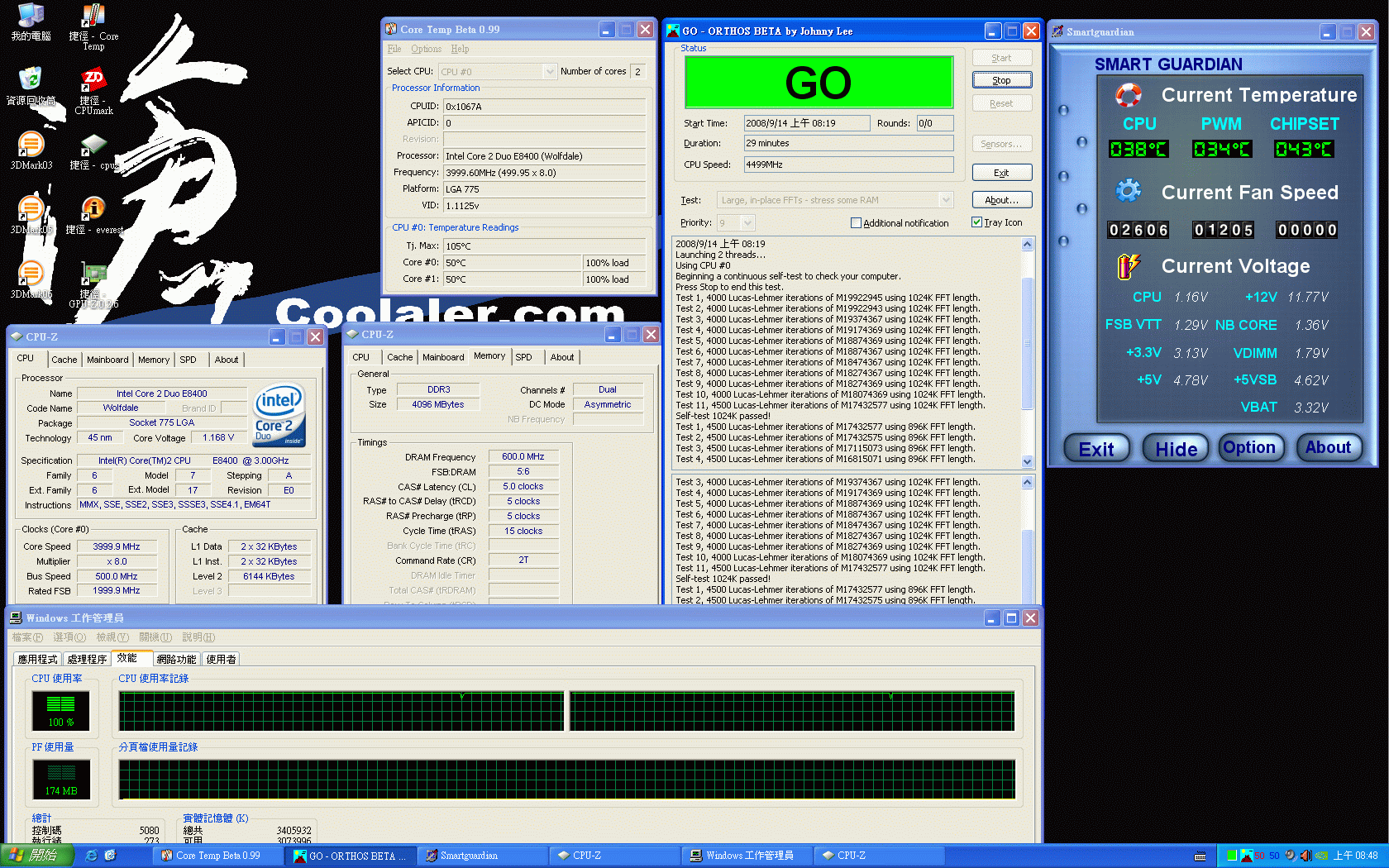Click the Intel Core 2 Duo logo in CPU-Z
The width and height of the screenshot is (1389, 868).
[x=279, y=413]
